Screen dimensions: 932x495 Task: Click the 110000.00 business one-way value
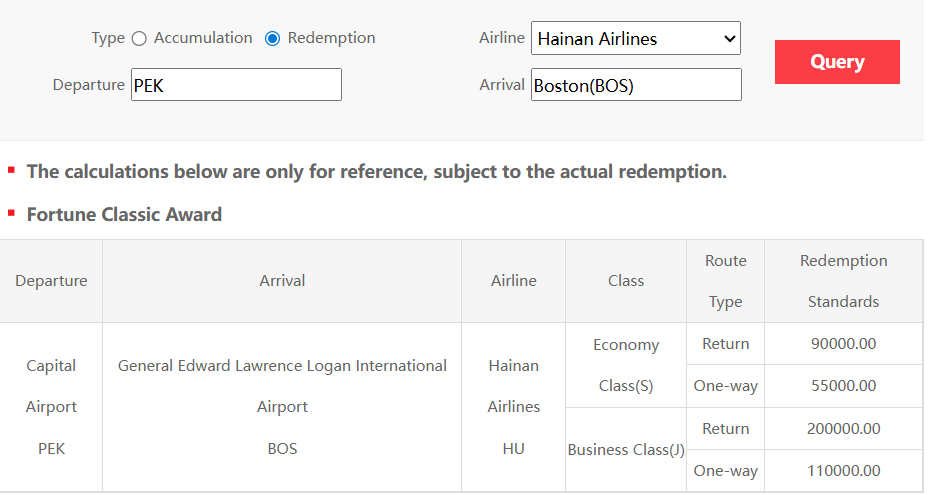click(x=843, y=470)
